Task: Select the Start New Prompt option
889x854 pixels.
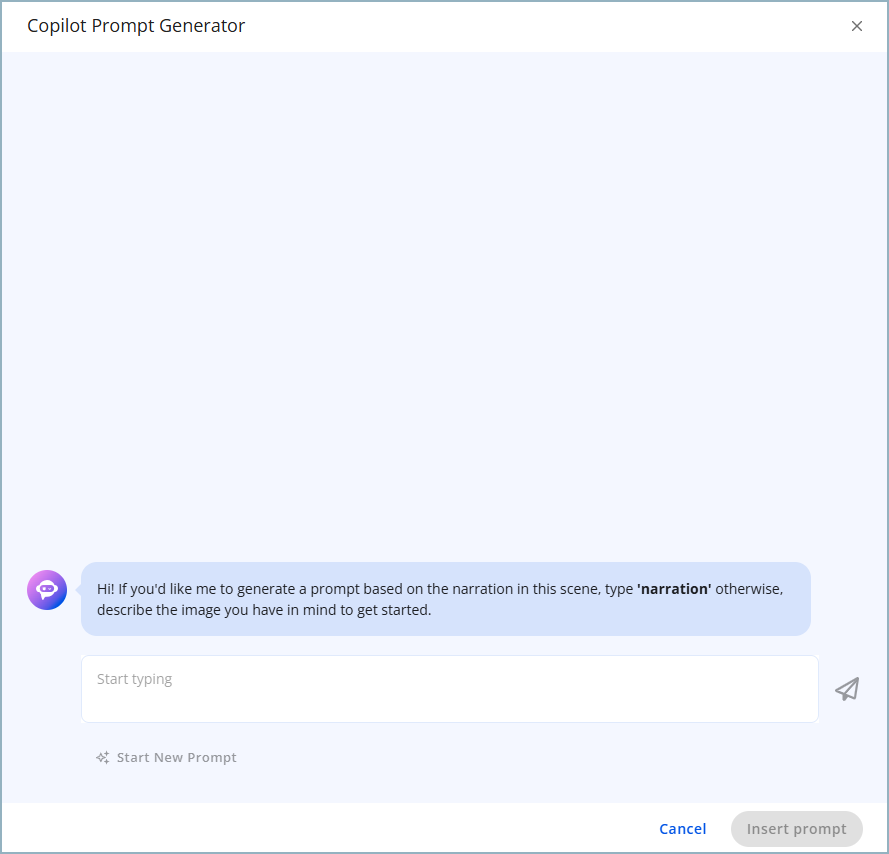Action: click(x=166, y=758)
